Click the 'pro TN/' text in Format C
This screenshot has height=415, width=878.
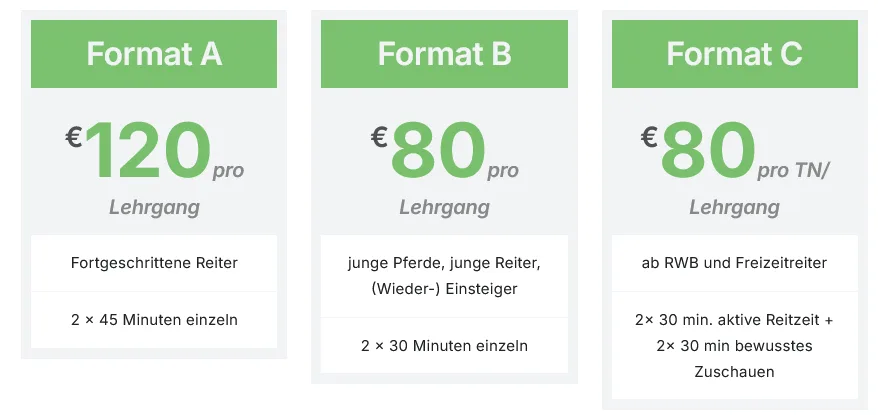(x=793, y=171)
